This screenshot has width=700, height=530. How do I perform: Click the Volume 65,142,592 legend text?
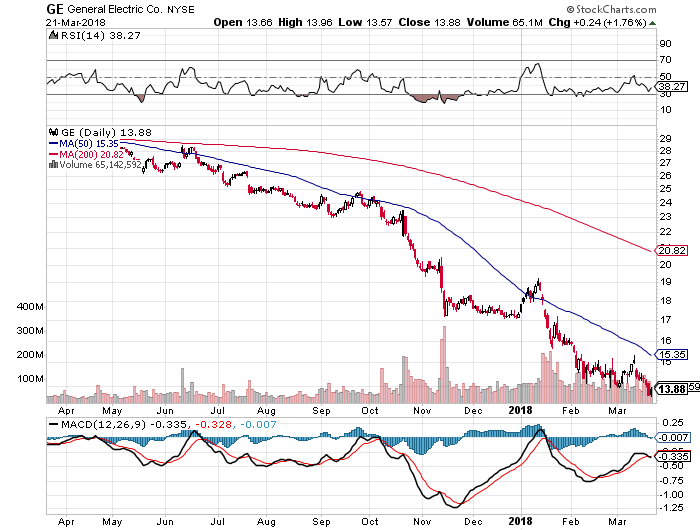(100, 164)
